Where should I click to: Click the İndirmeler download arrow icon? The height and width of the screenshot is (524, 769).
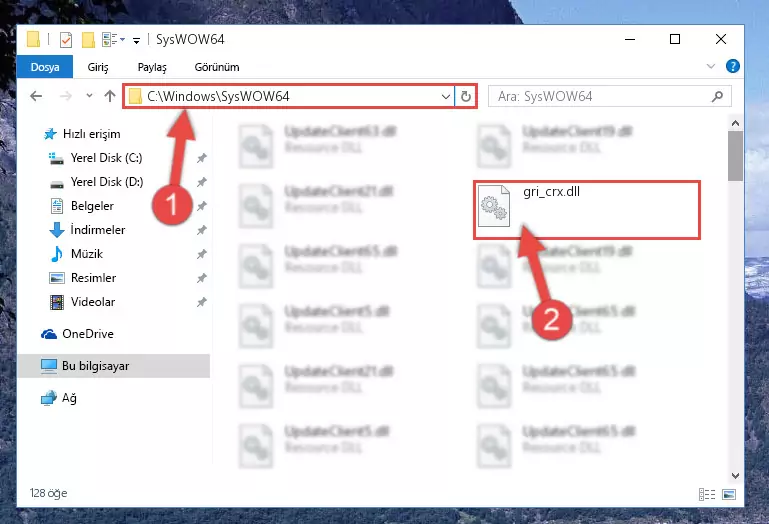57,230
